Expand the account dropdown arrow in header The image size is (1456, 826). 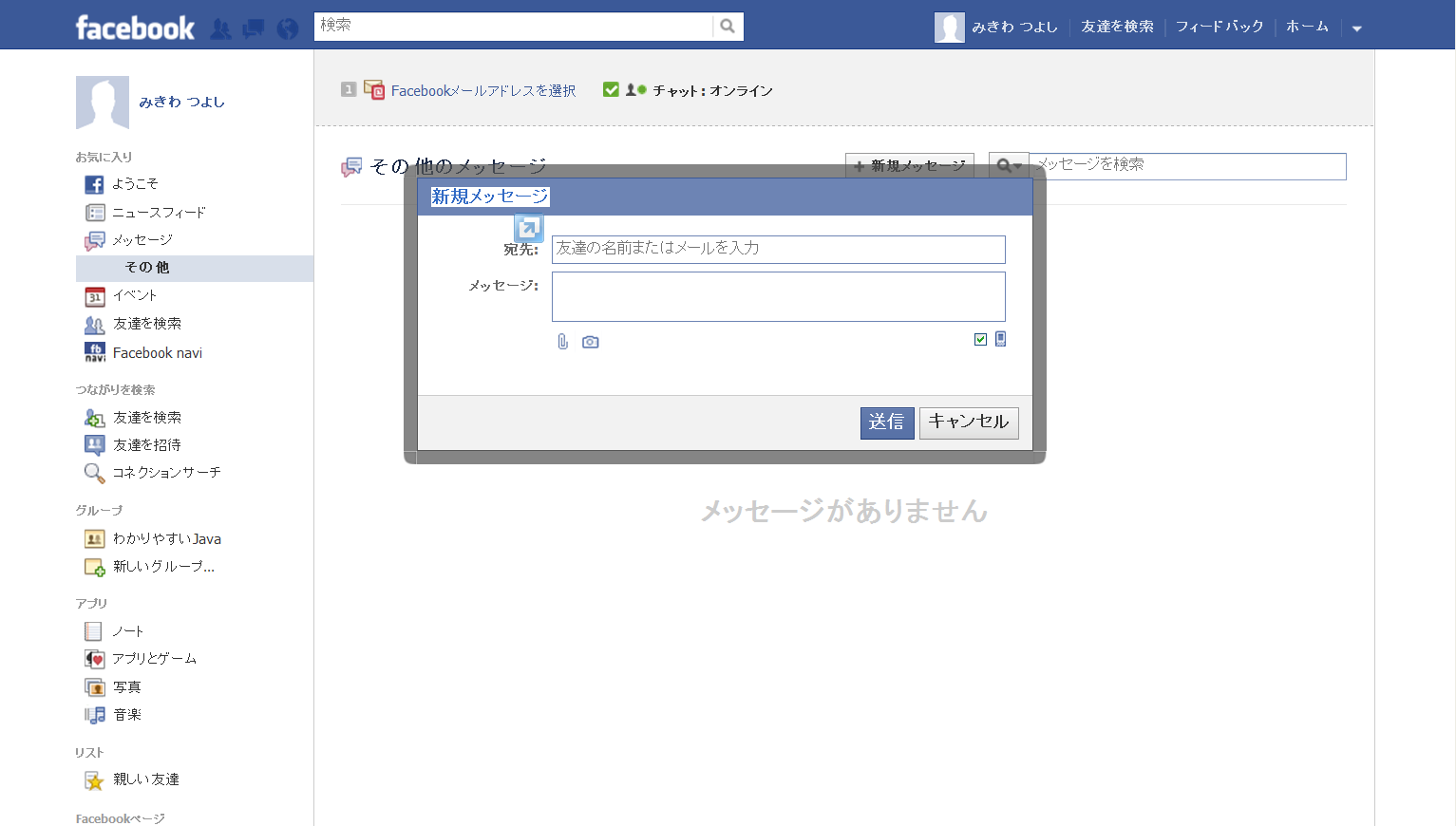coord(1357,28)
